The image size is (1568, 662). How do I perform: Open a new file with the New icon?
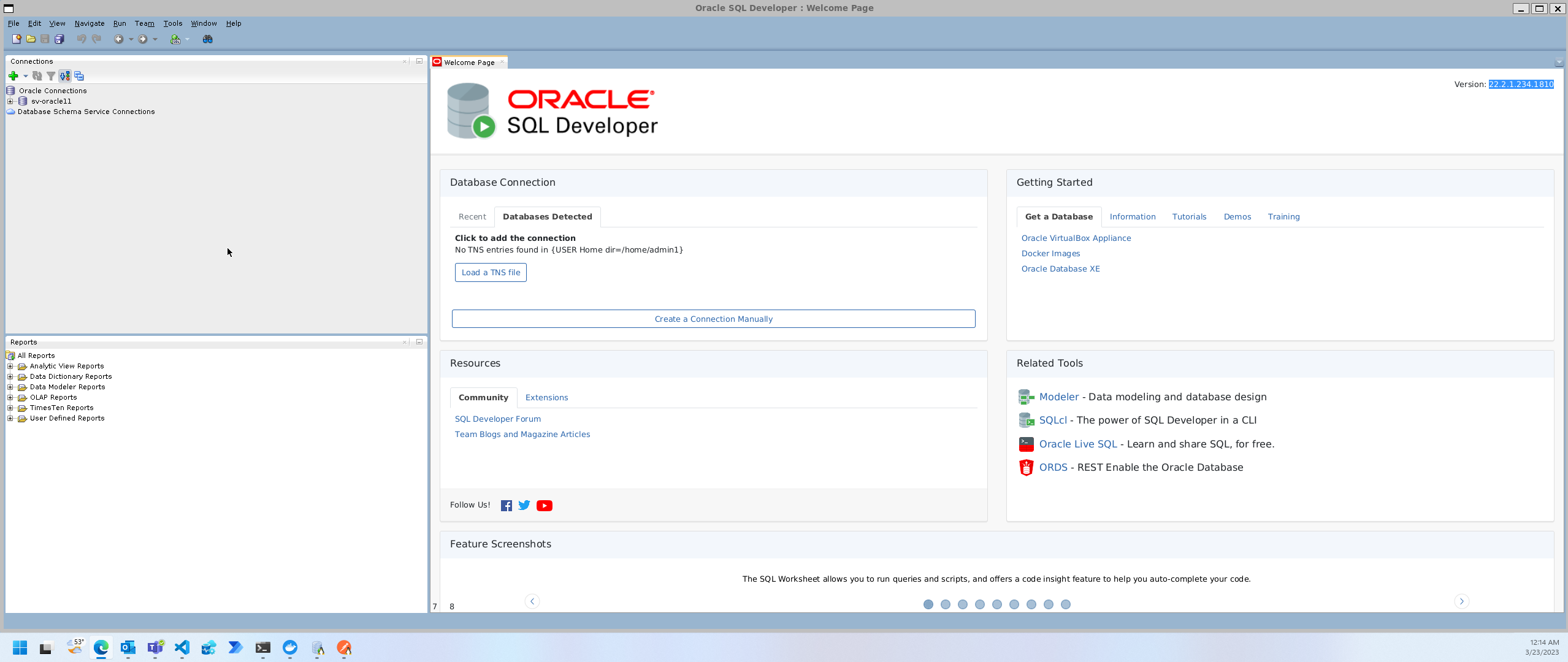point(17,39)
